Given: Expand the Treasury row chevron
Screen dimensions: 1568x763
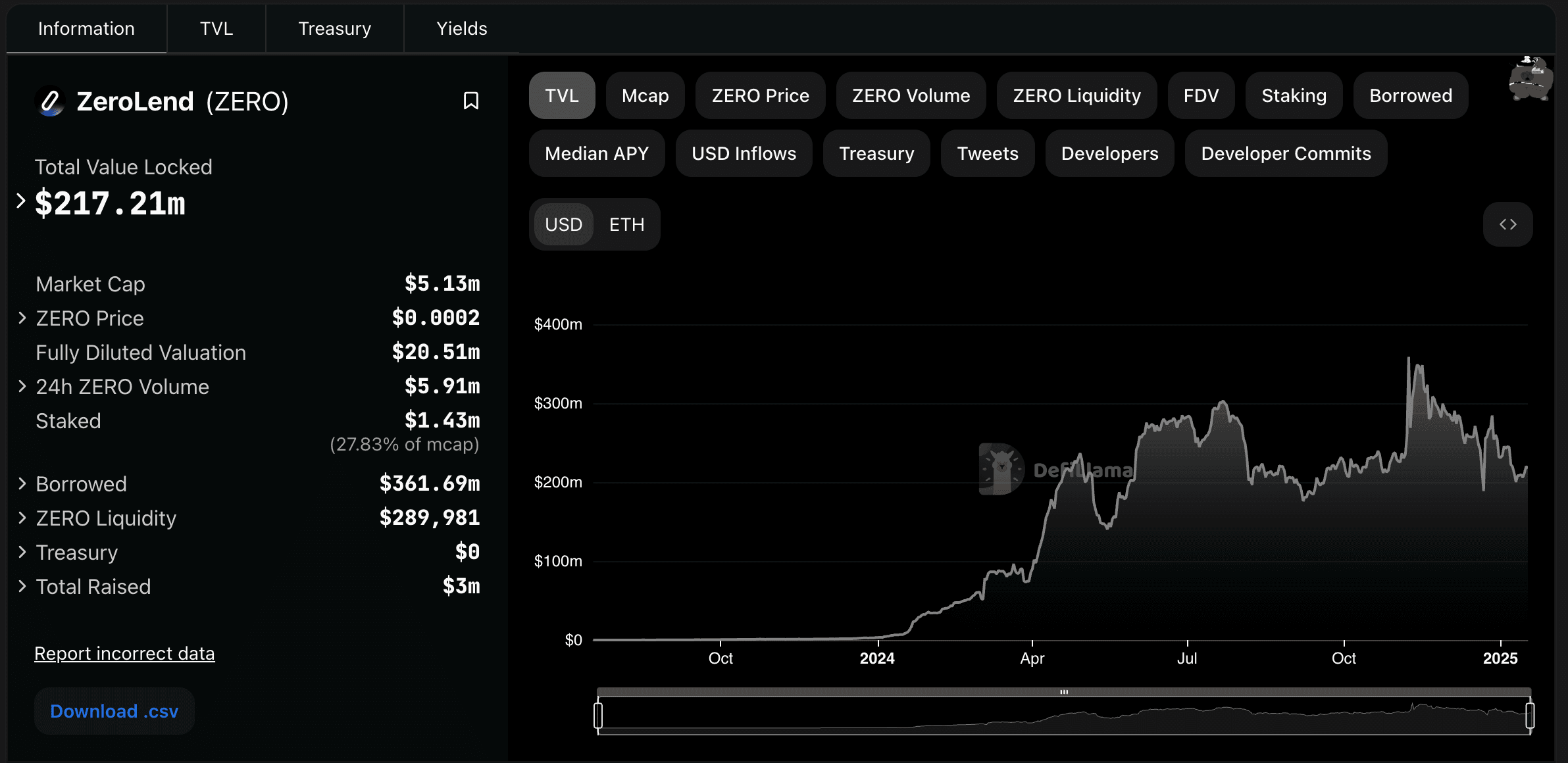Looking at the screenshot, I should [22, 553].
